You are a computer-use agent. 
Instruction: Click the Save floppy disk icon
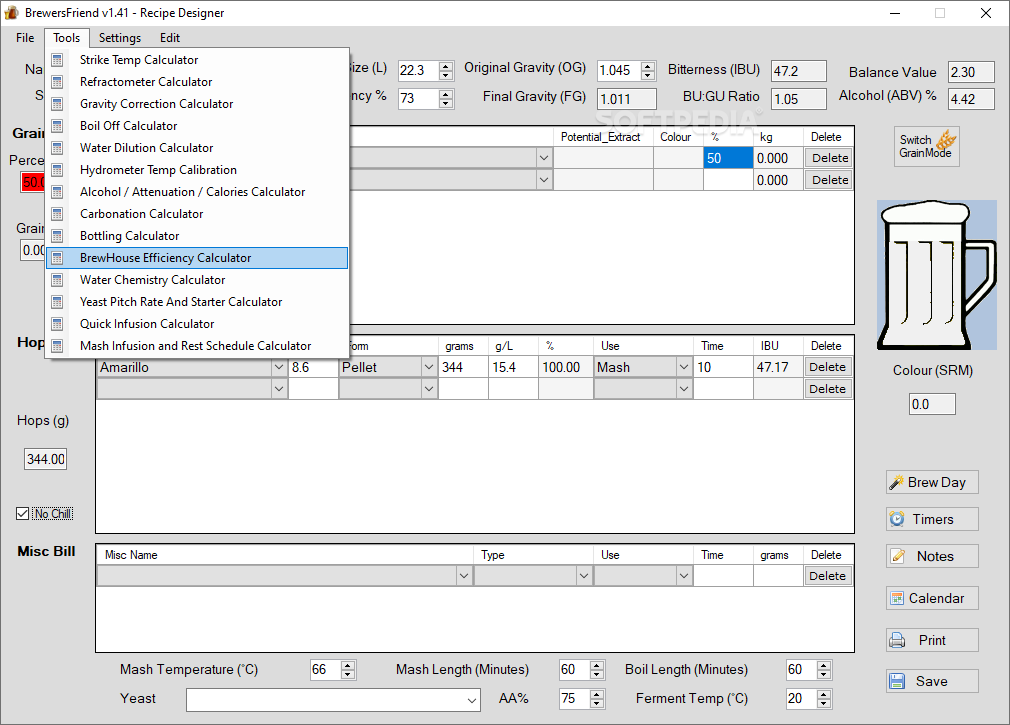click(x=897, y=681)
